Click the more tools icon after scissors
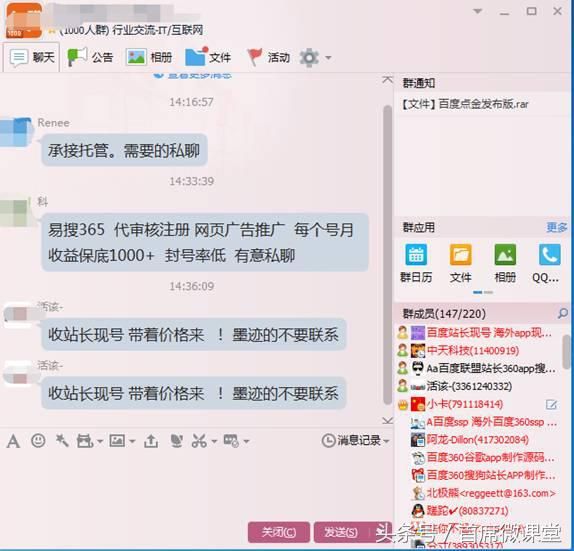 point(231,441)
